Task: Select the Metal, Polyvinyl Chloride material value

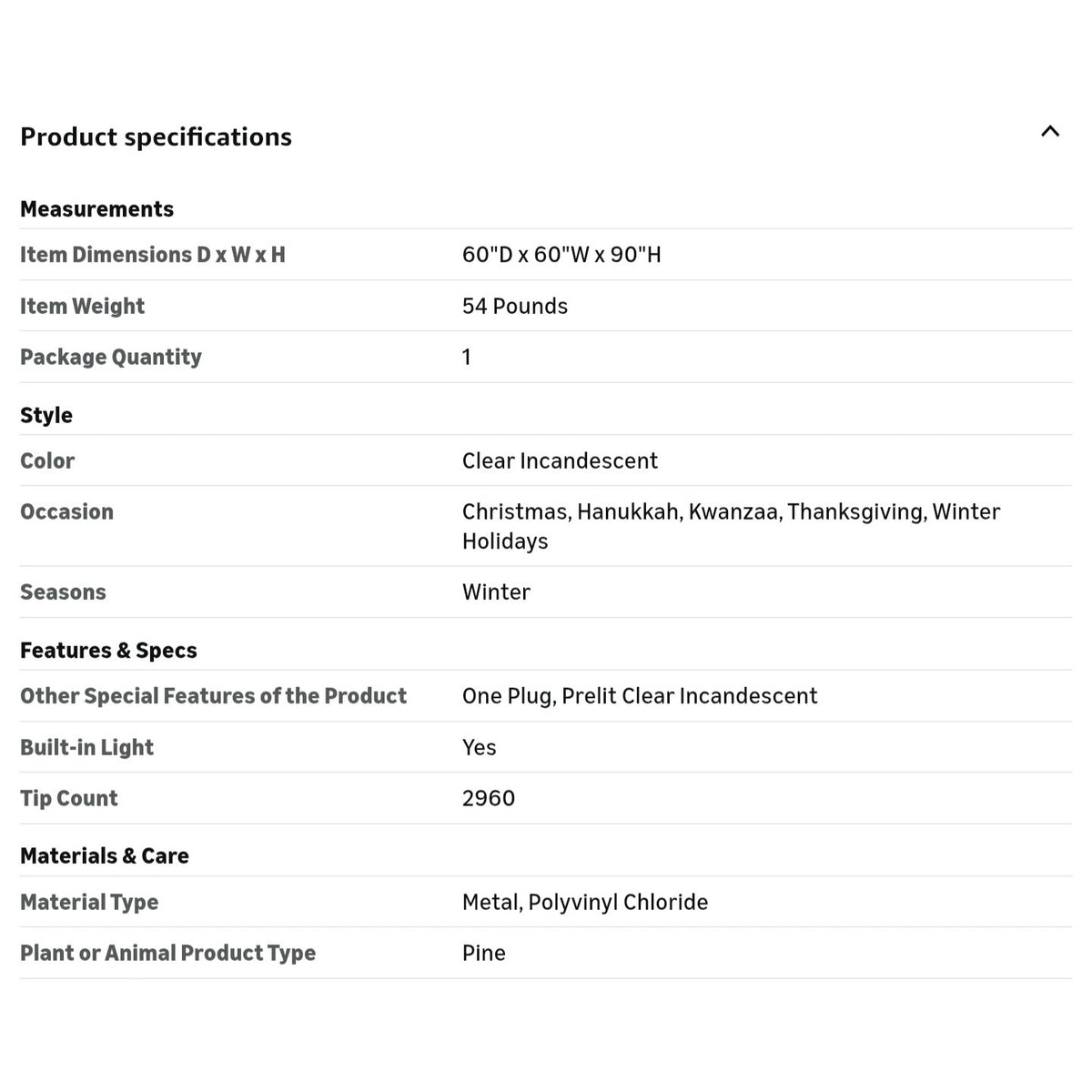Action: tap(585, 902)
